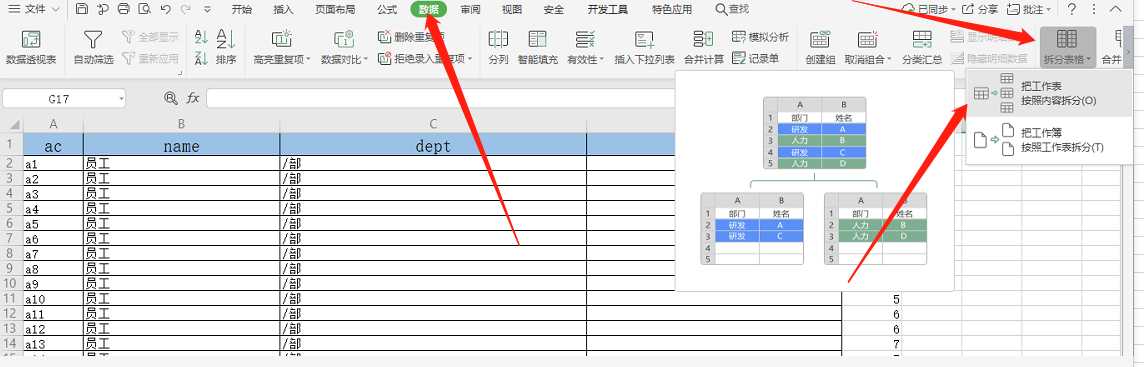Expand the 拒绝录入重复项 dropdown
The height and width of the screenshot is (367, 1144).
coord(470,59)
